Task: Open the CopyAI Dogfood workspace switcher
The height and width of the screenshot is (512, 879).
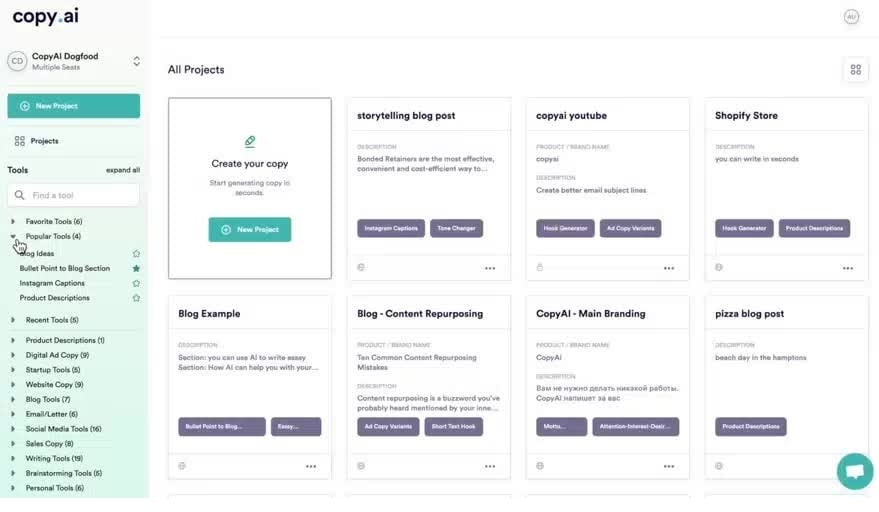Action: pos(136,61)
